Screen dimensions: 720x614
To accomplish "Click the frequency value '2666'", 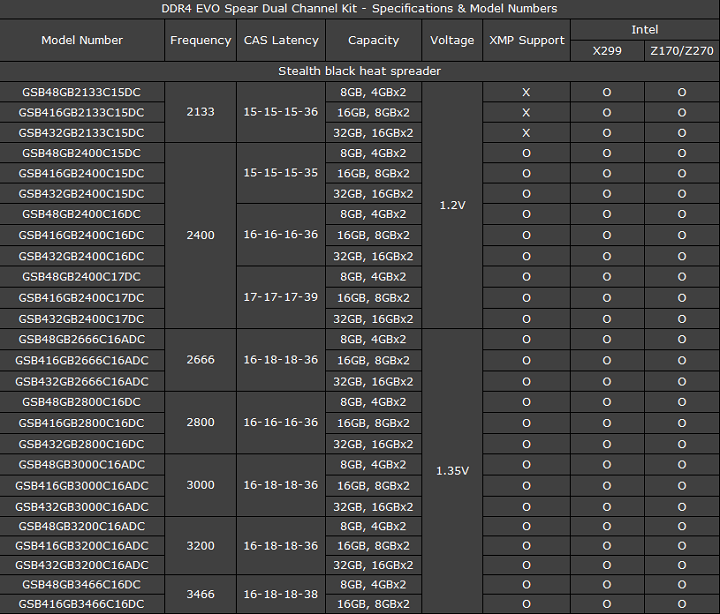I will pyautogui.click(x=201, y=360).
